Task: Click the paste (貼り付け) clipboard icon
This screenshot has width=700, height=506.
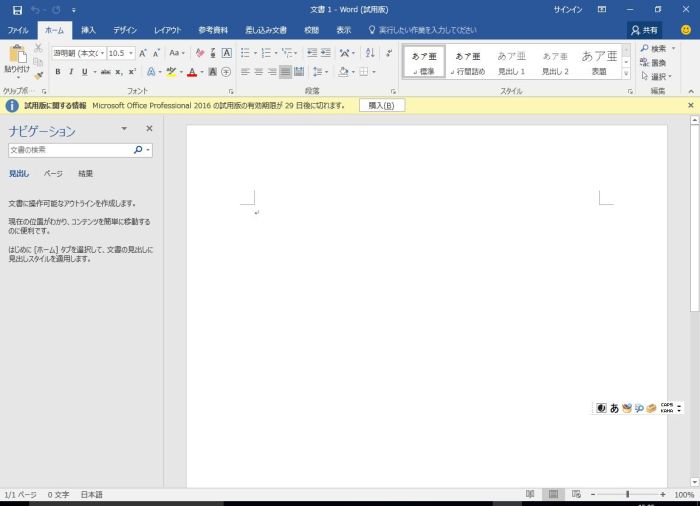Action: (x=16, y=55)
